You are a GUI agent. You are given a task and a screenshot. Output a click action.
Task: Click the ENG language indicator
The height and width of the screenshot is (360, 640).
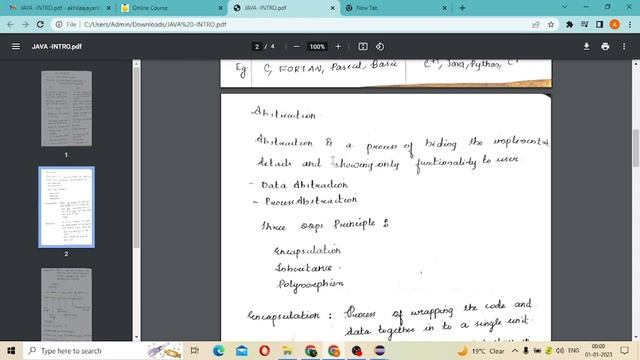click(573, 351)
